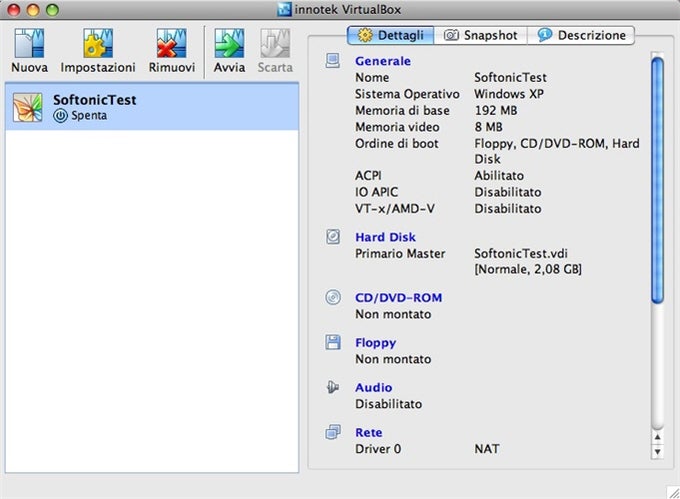Open the Hard Disk settings link

click(x=386, y=237)
